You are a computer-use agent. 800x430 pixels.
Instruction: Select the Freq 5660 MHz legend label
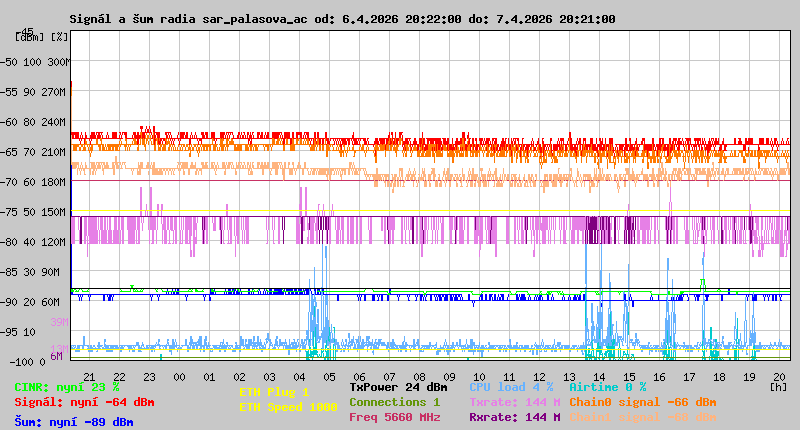[394, 417]
